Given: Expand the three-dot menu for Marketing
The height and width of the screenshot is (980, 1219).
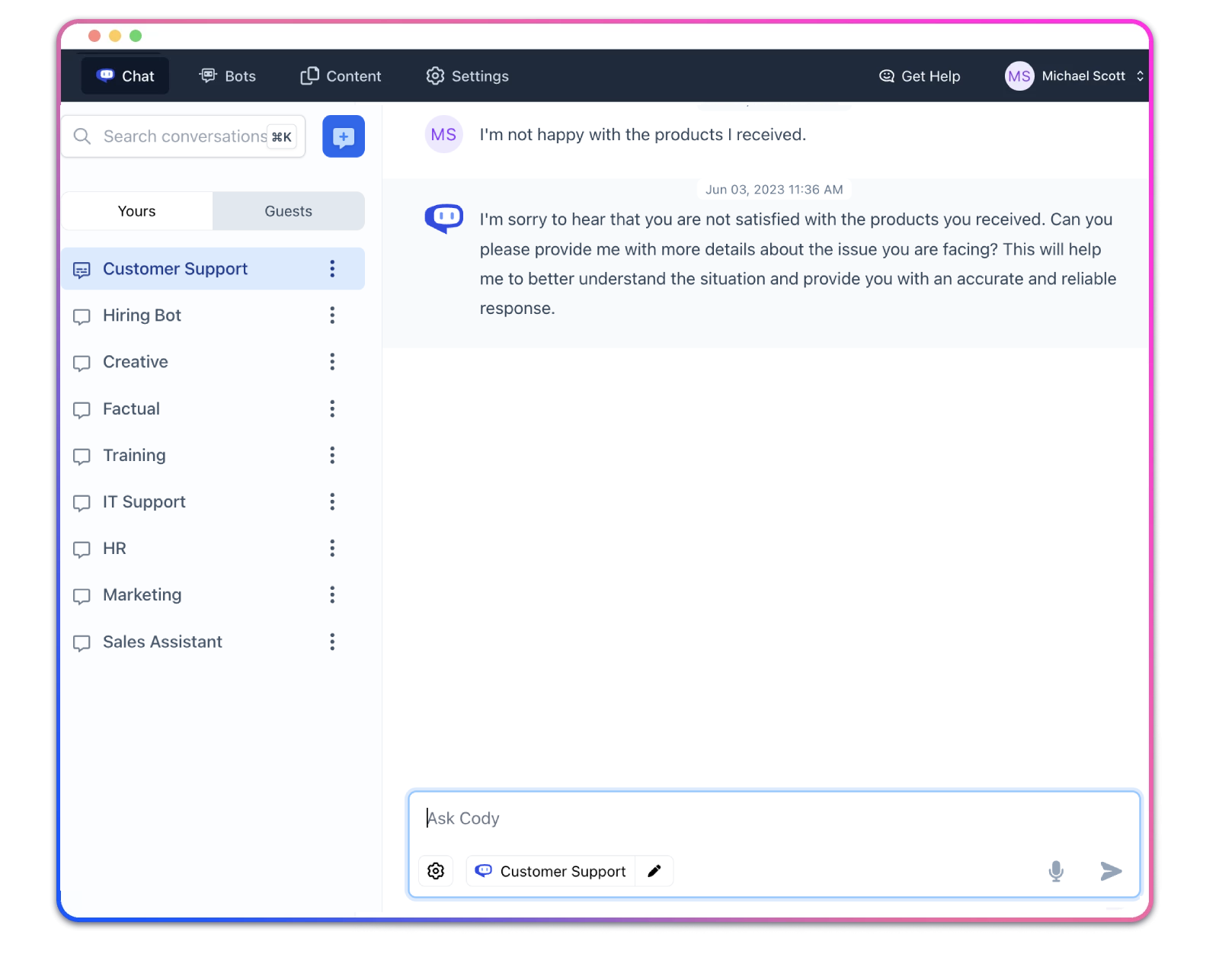Looking at the screenshot, I should [x=332, y=595].
